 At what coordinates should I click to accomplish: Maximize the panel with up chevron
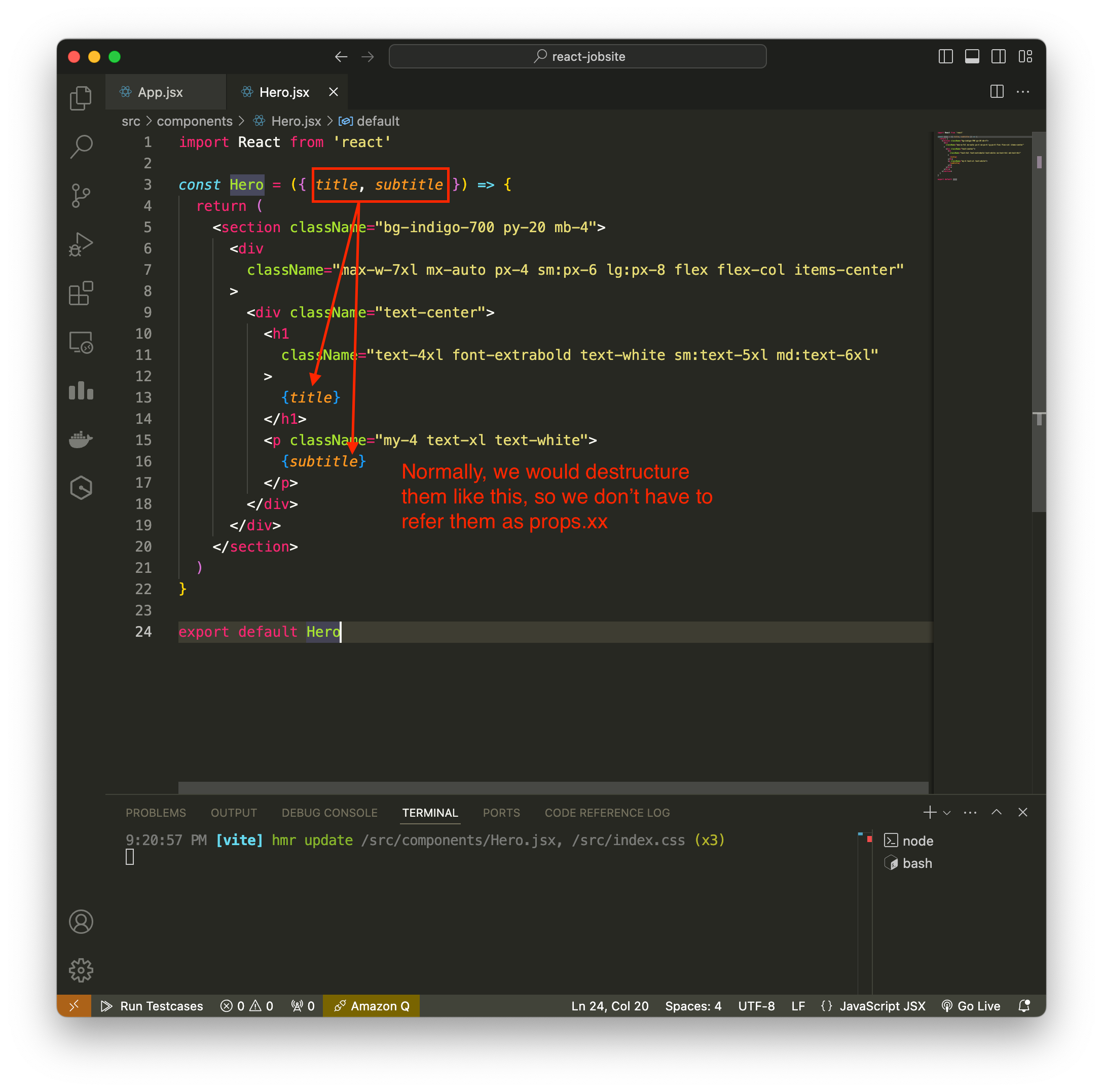997,812
